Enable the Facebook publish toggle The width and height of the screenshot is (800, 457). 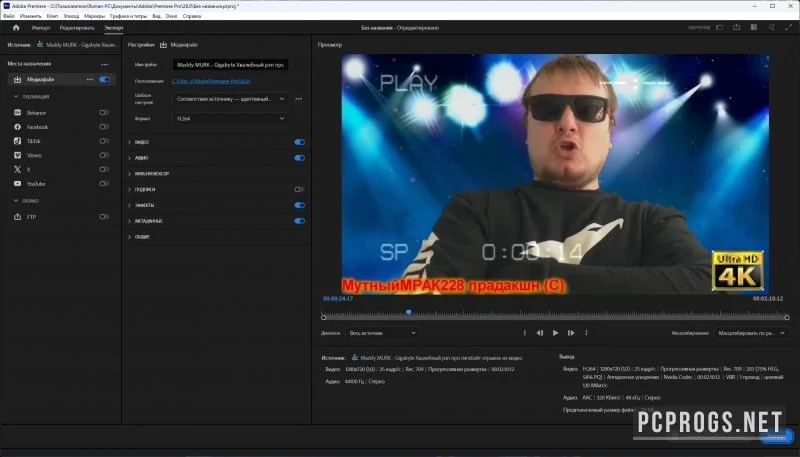tap(104, 127)
